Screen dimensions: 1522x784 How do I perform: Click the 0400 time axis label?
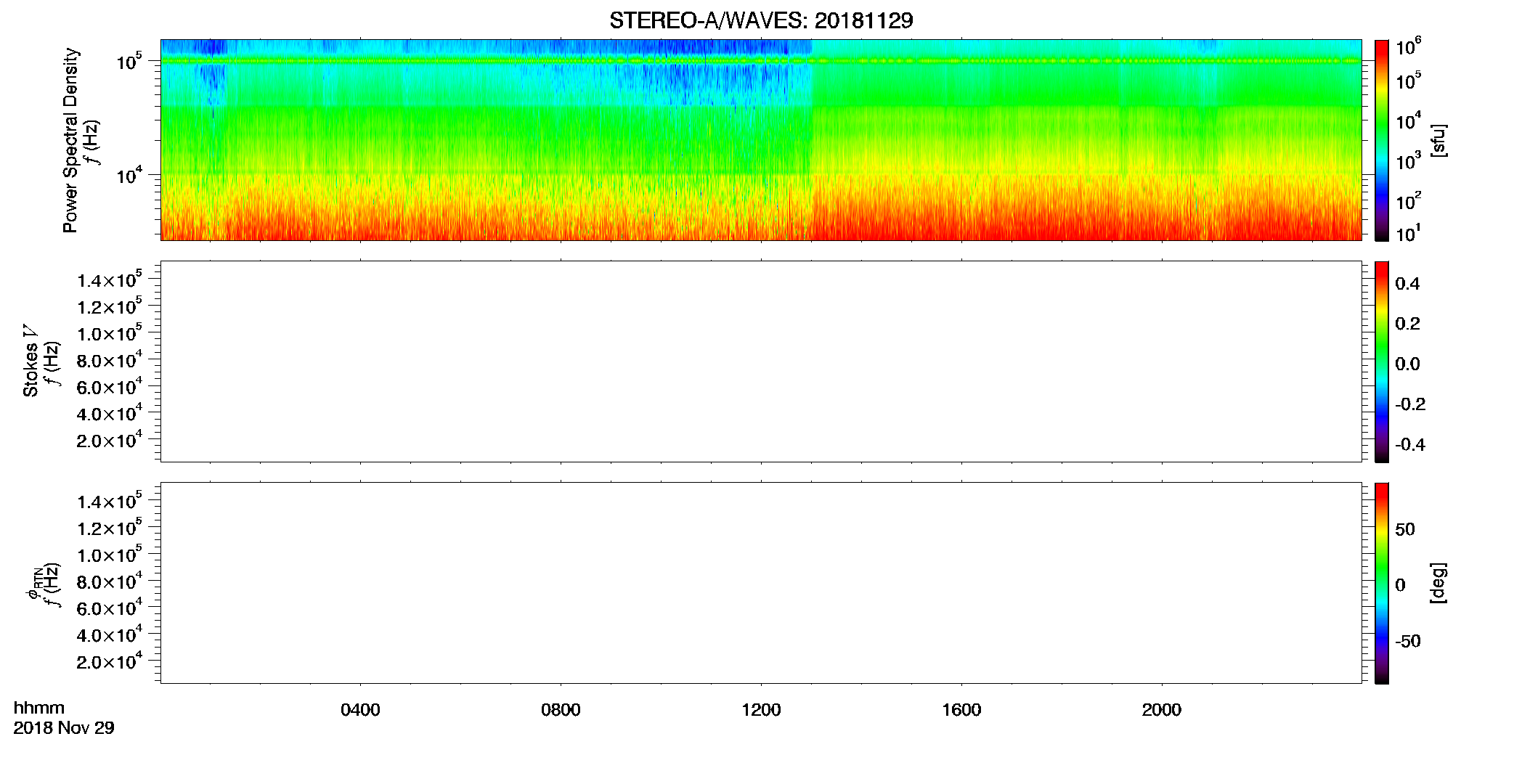pos(360,709)
